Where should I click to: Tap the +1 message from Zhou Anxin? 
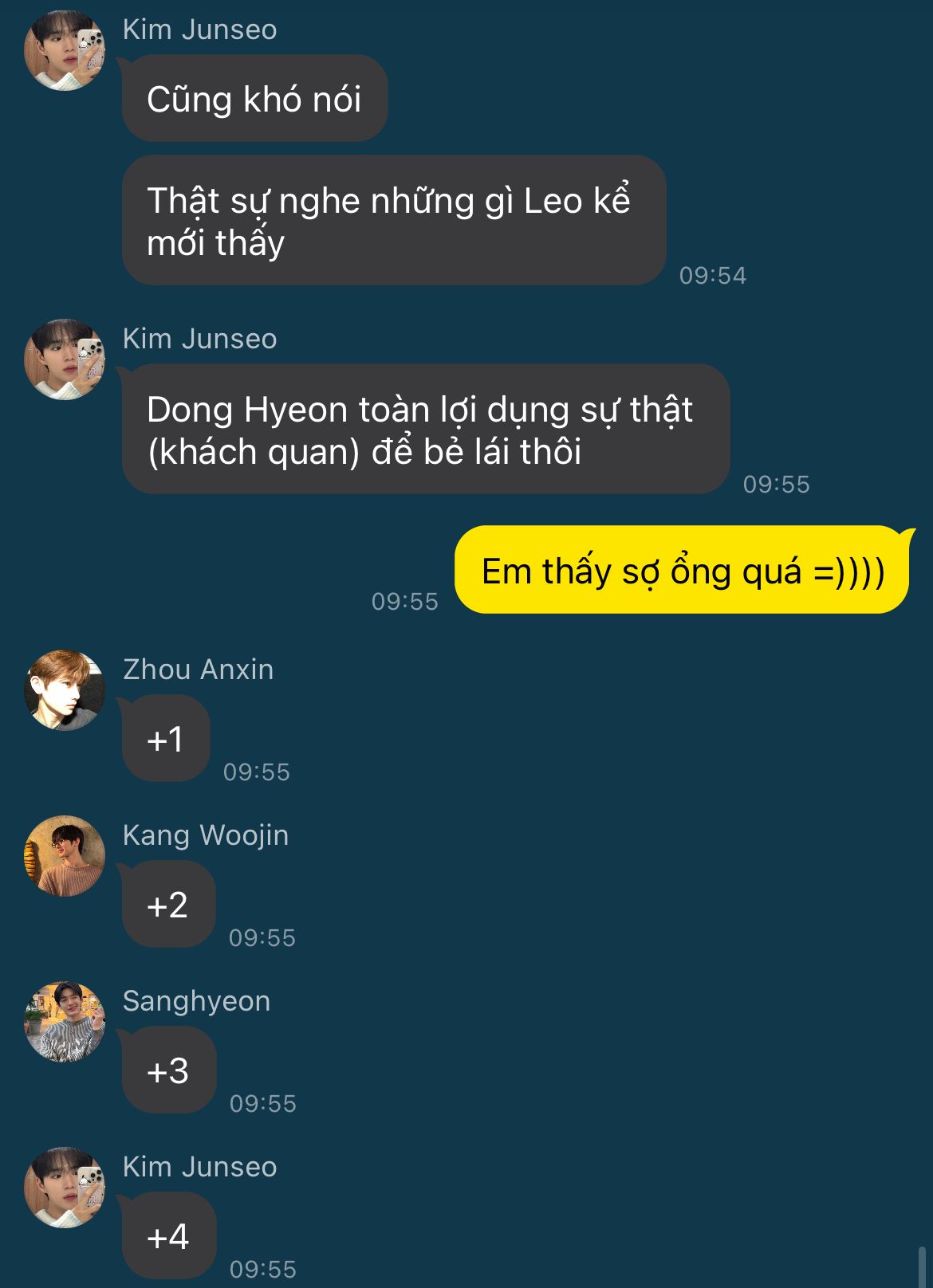pos(166,738)
